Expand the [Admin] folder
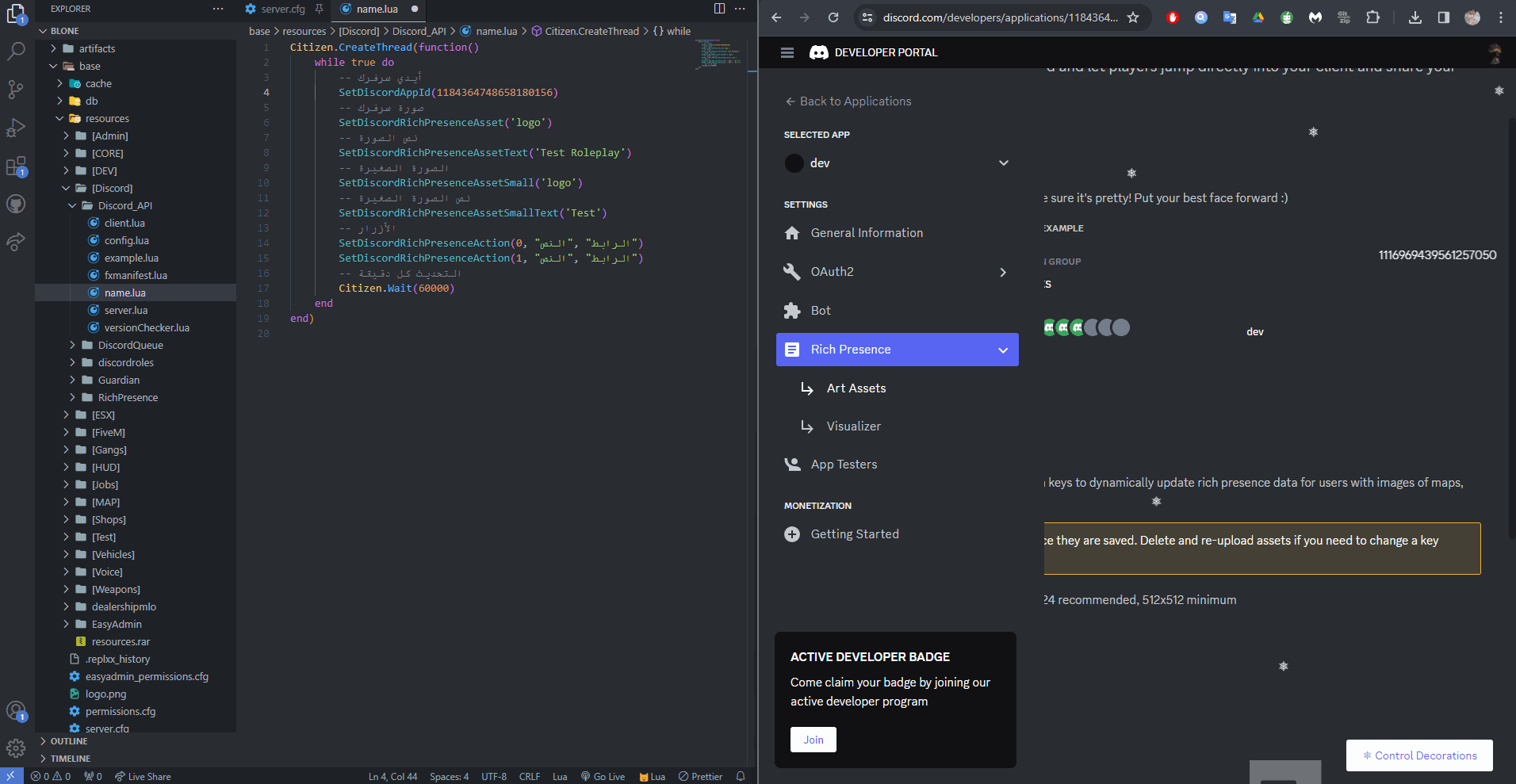Viewport: 1516px width, 784px height. tap(66, 136)
